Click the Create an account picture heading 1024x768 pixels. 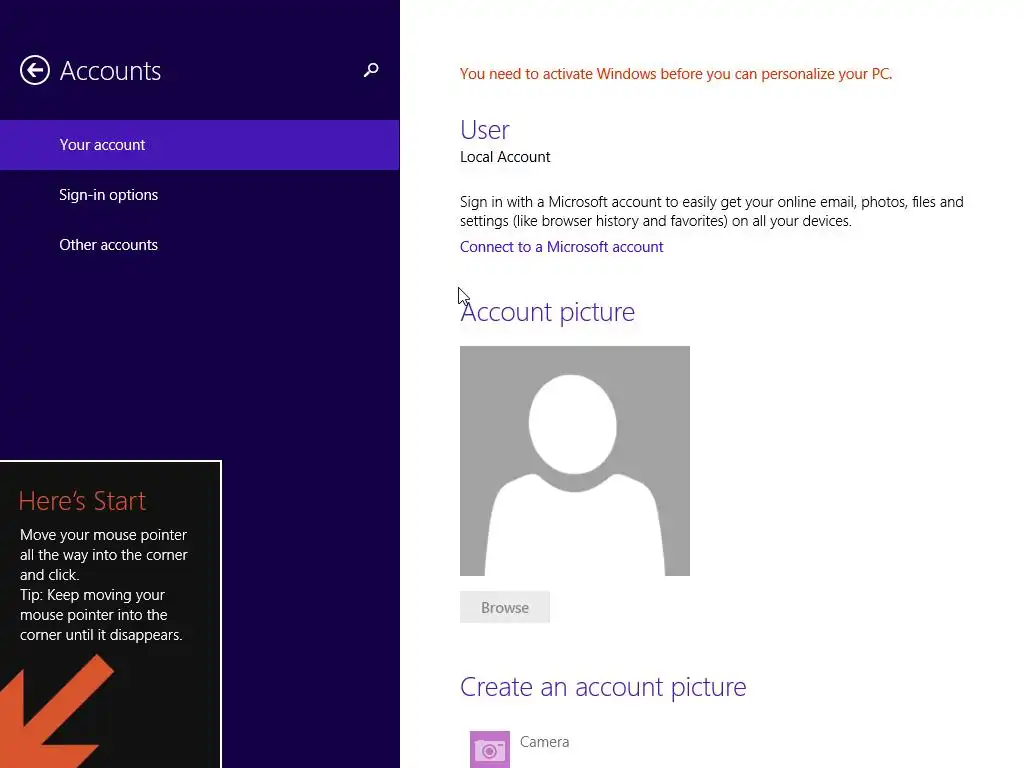pos(603,687)
